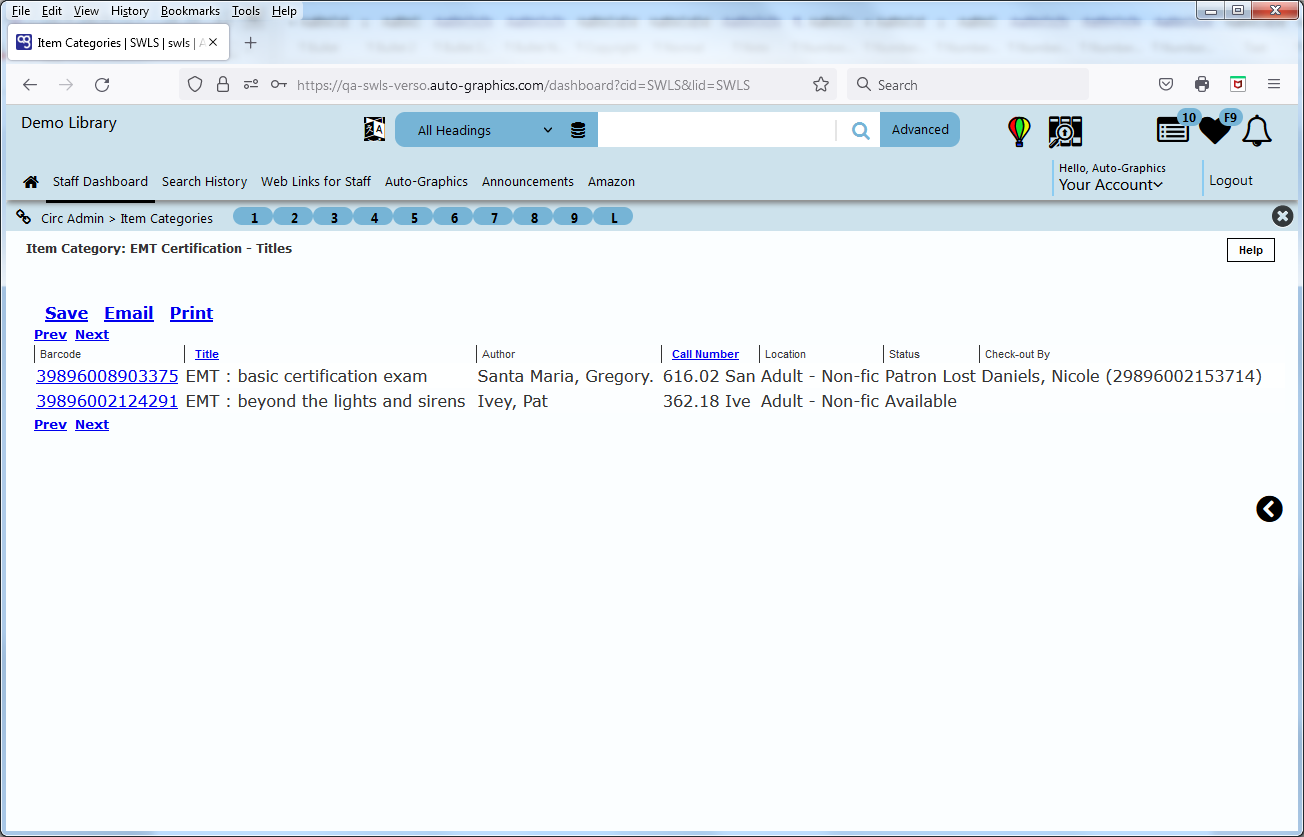Close the Item Categories panel with X

click(x=1282, y=216)
